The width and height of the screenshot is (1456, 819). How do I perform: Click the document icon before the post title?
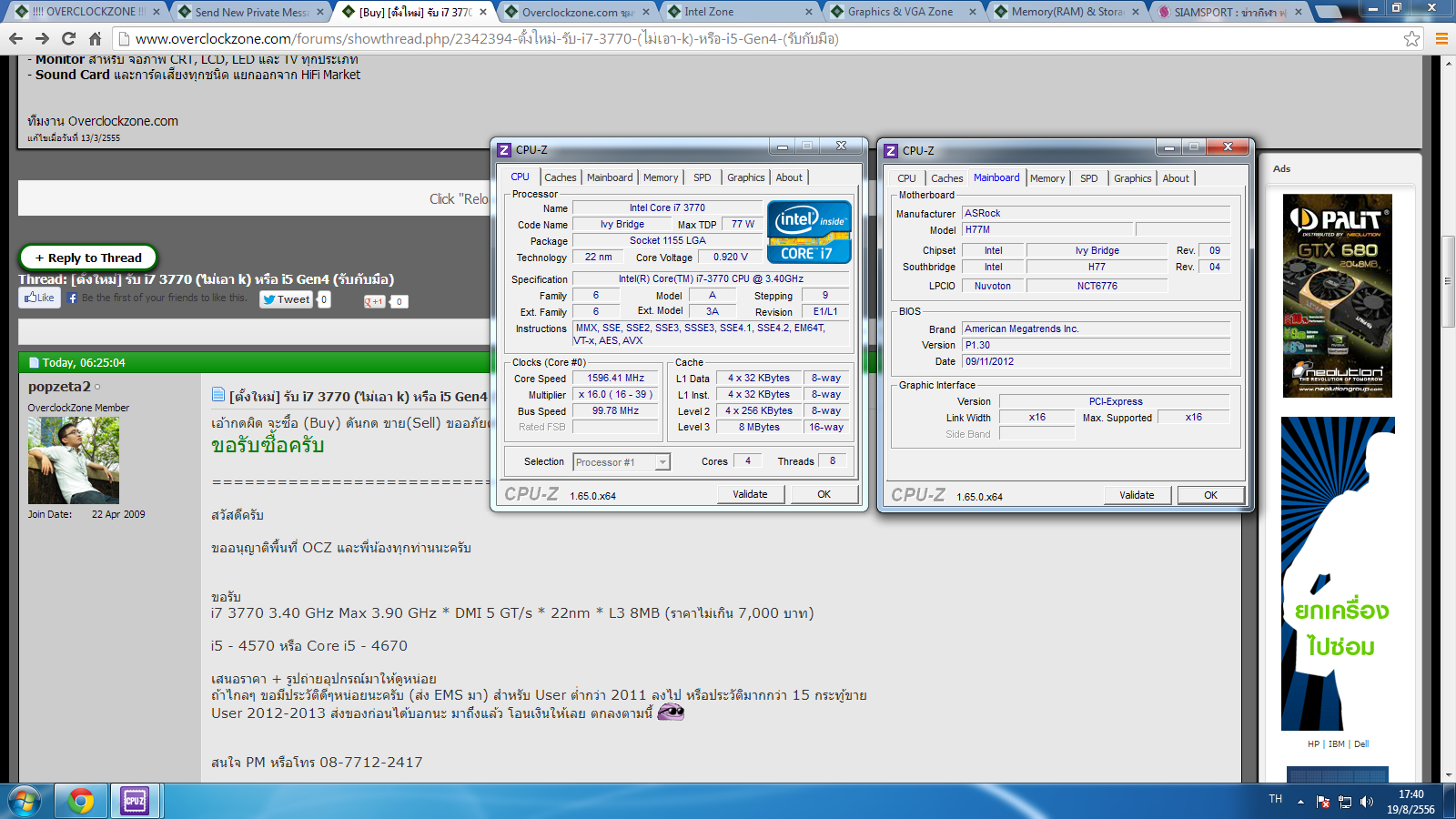218,394
